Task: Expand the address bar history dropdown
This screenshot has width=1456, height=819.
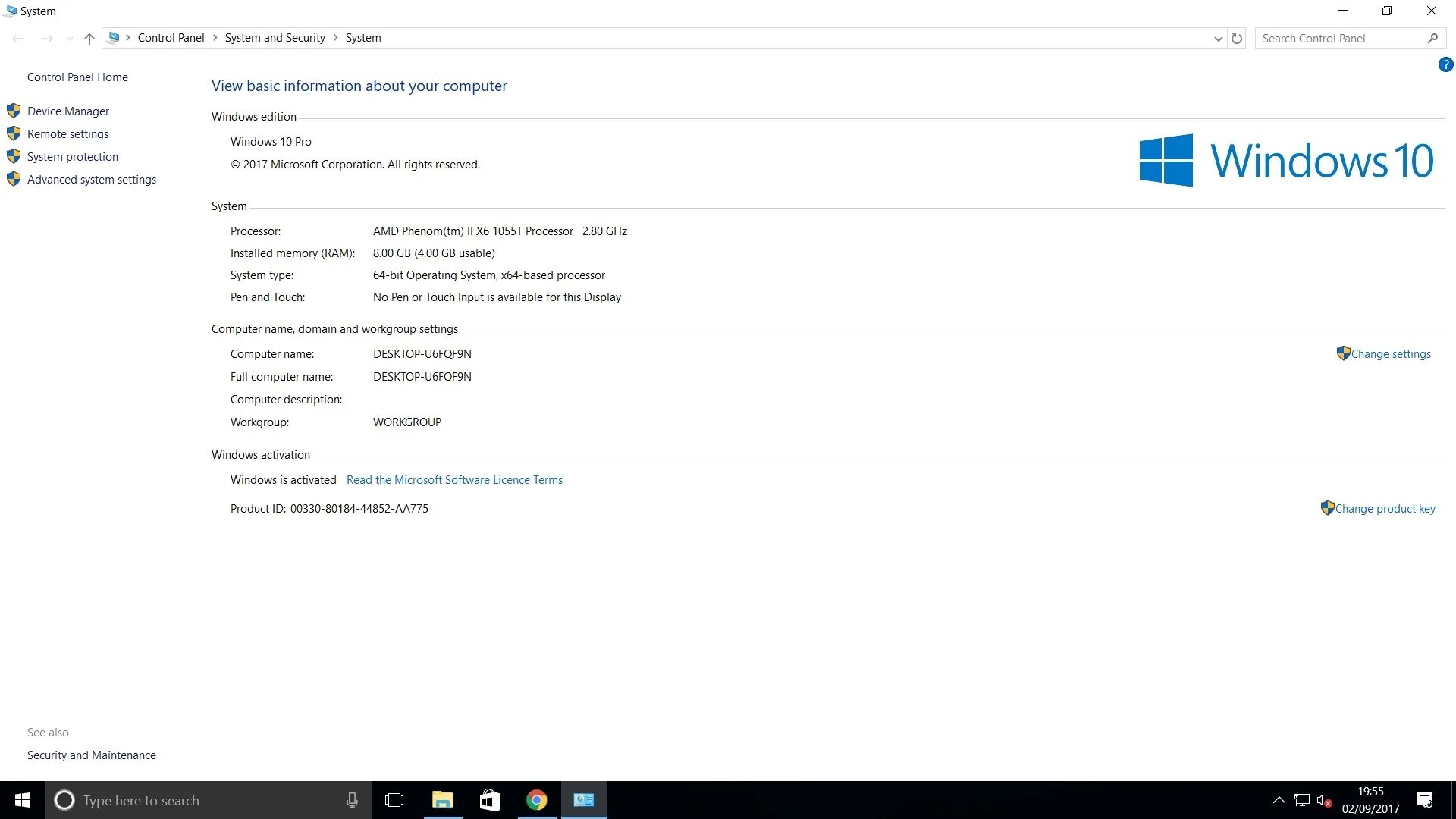Action: click(x=1218, y=39)
